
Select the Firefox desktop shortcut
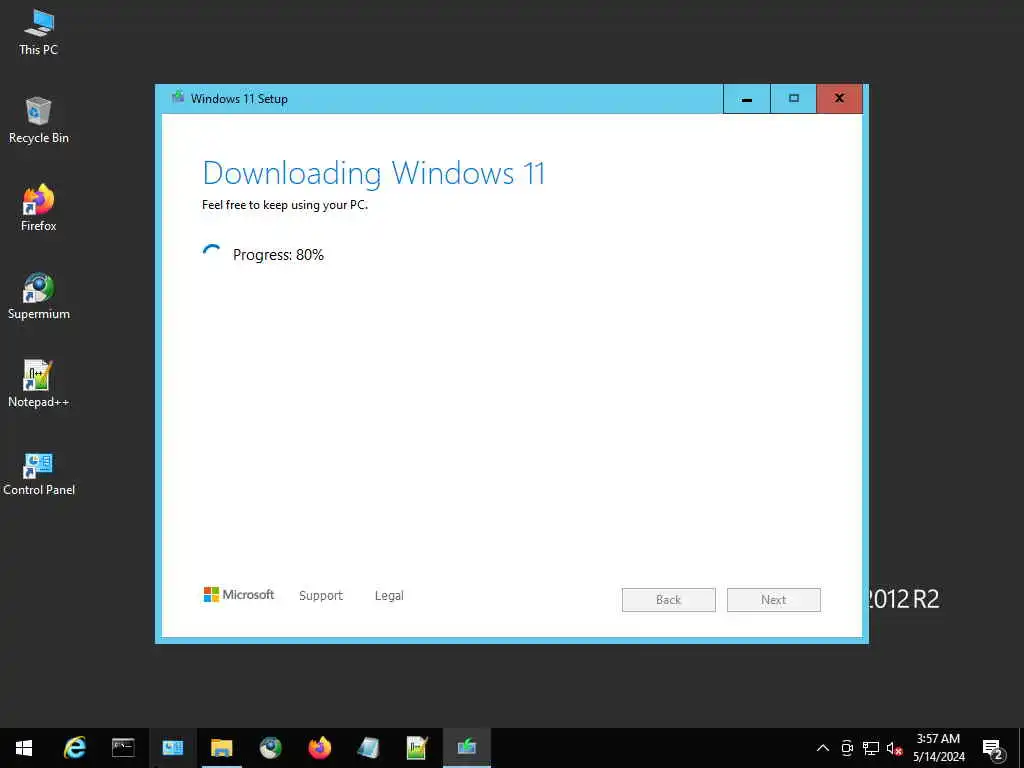[x=39, y=208]
